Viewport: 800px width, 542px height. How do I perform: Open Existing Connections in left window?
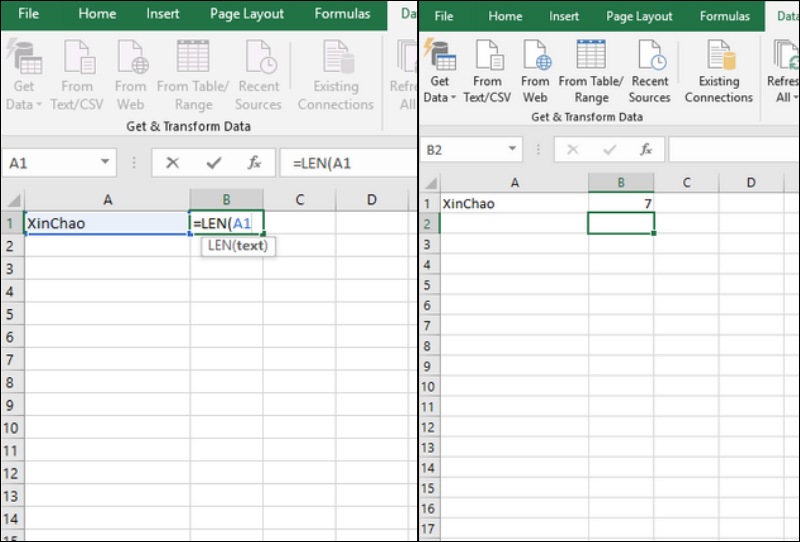[x=336, y=75]
